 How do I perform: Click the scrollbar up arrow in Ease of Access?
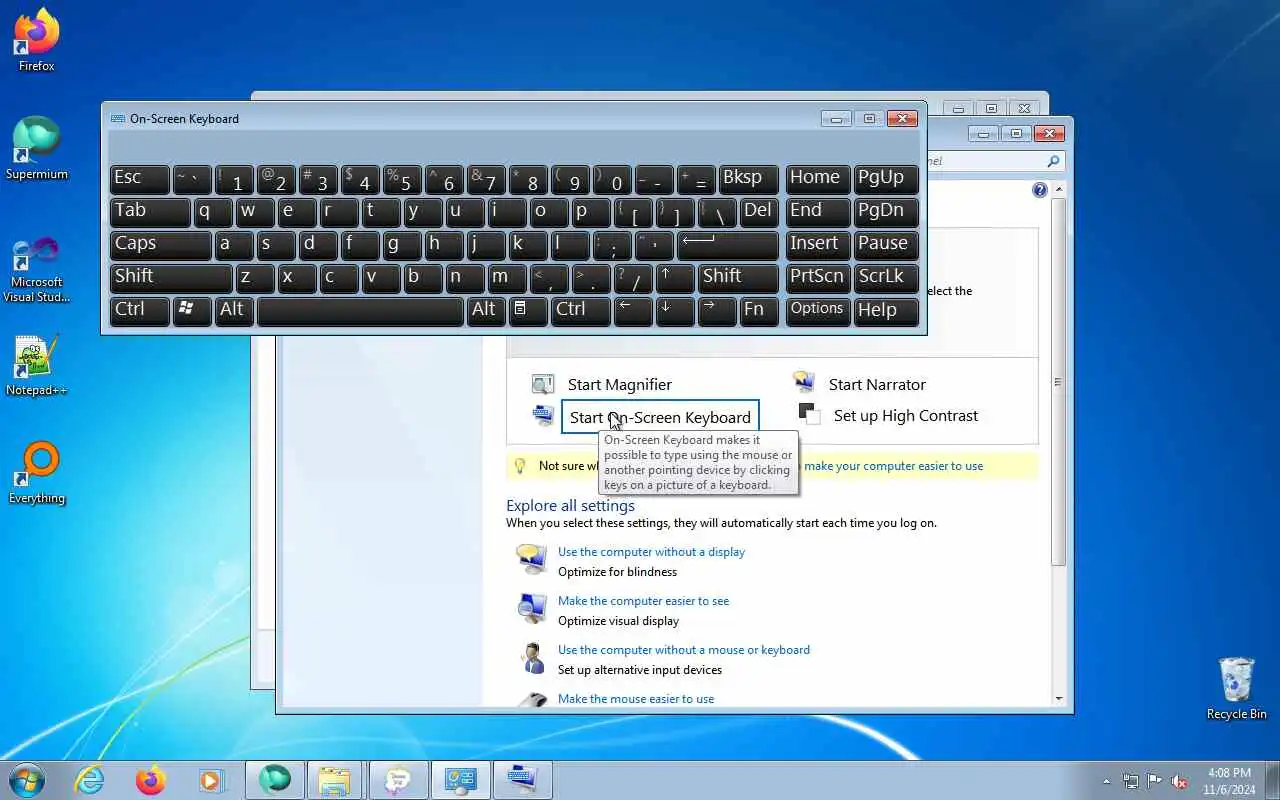pyautogui.click(x=1058, y=190)
